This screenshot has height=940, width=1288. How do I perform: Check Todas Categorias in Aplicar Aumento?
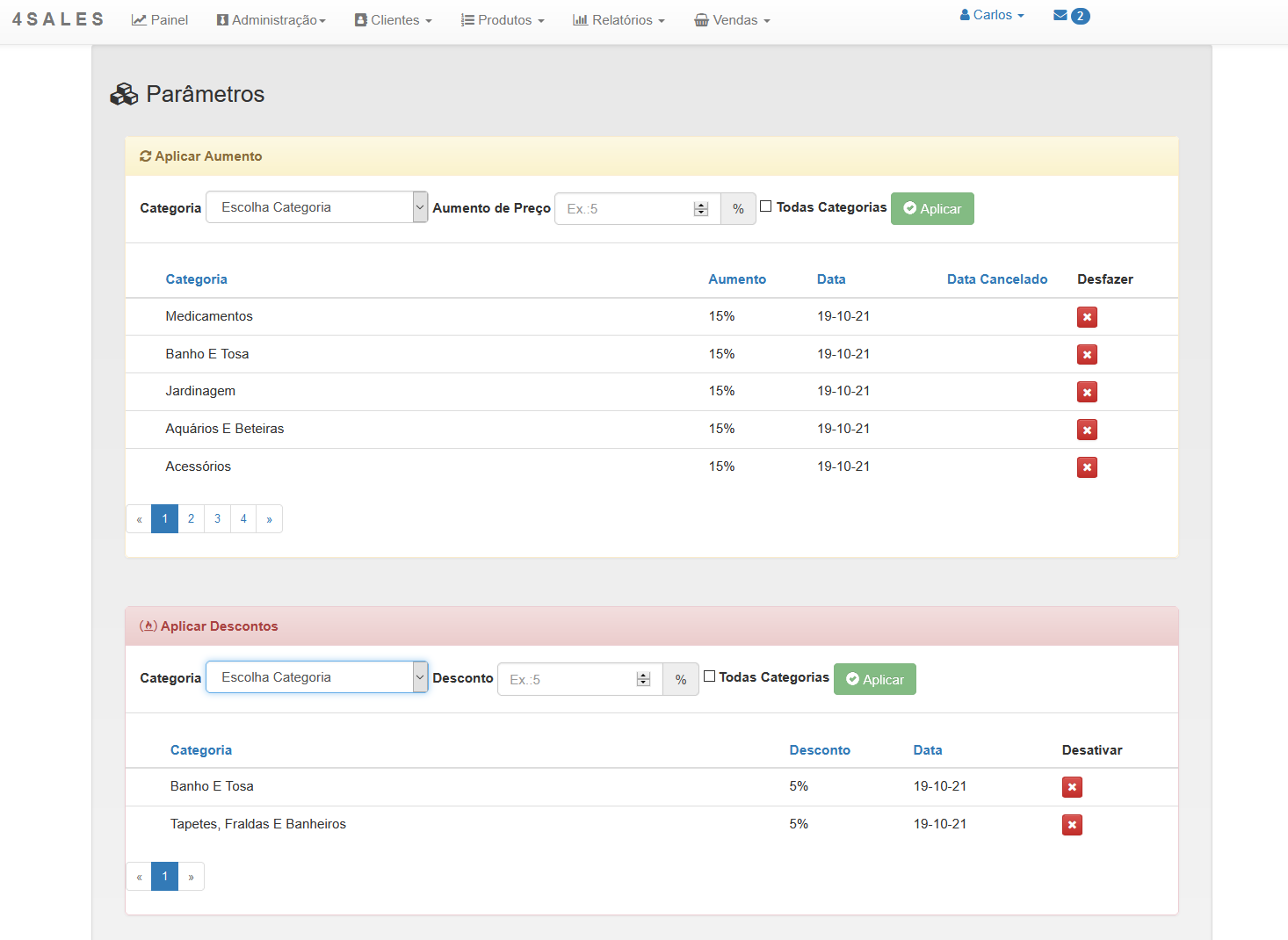[766, 206]
